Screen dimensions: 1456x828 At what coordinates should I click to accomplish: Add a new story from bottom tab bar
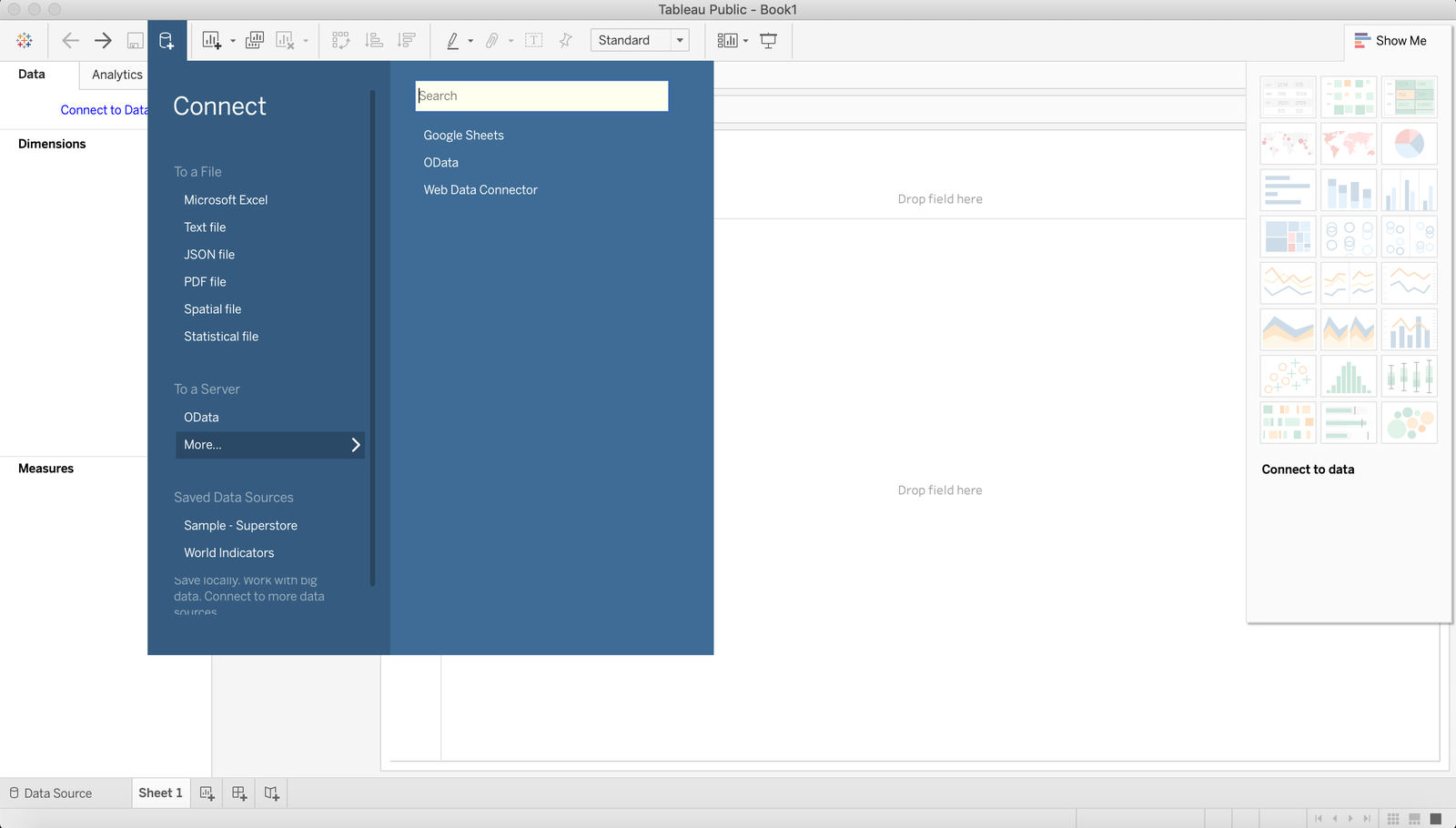pos(272,793)
